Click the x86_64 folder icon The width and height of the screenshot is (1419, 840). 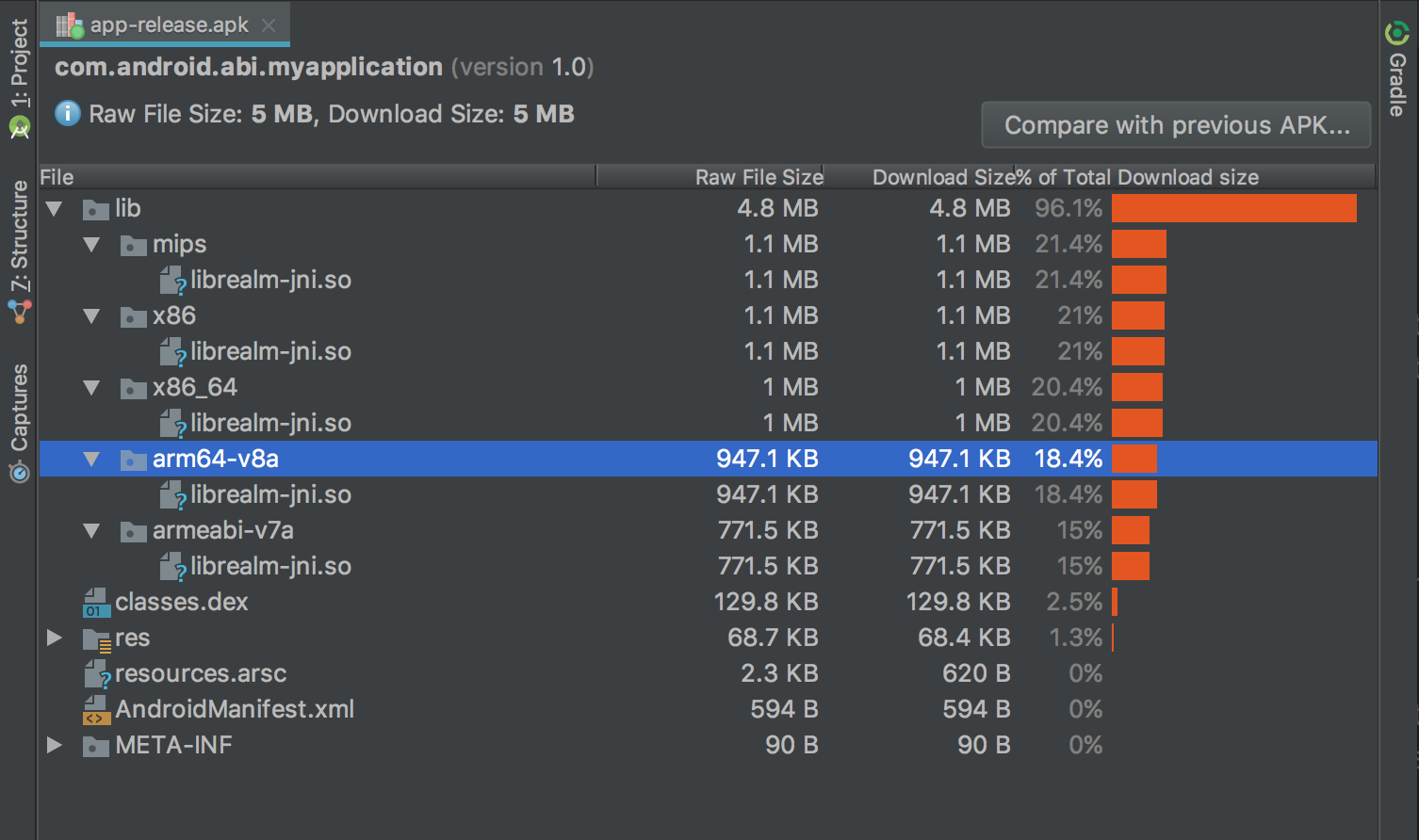(x=134, y=388)
